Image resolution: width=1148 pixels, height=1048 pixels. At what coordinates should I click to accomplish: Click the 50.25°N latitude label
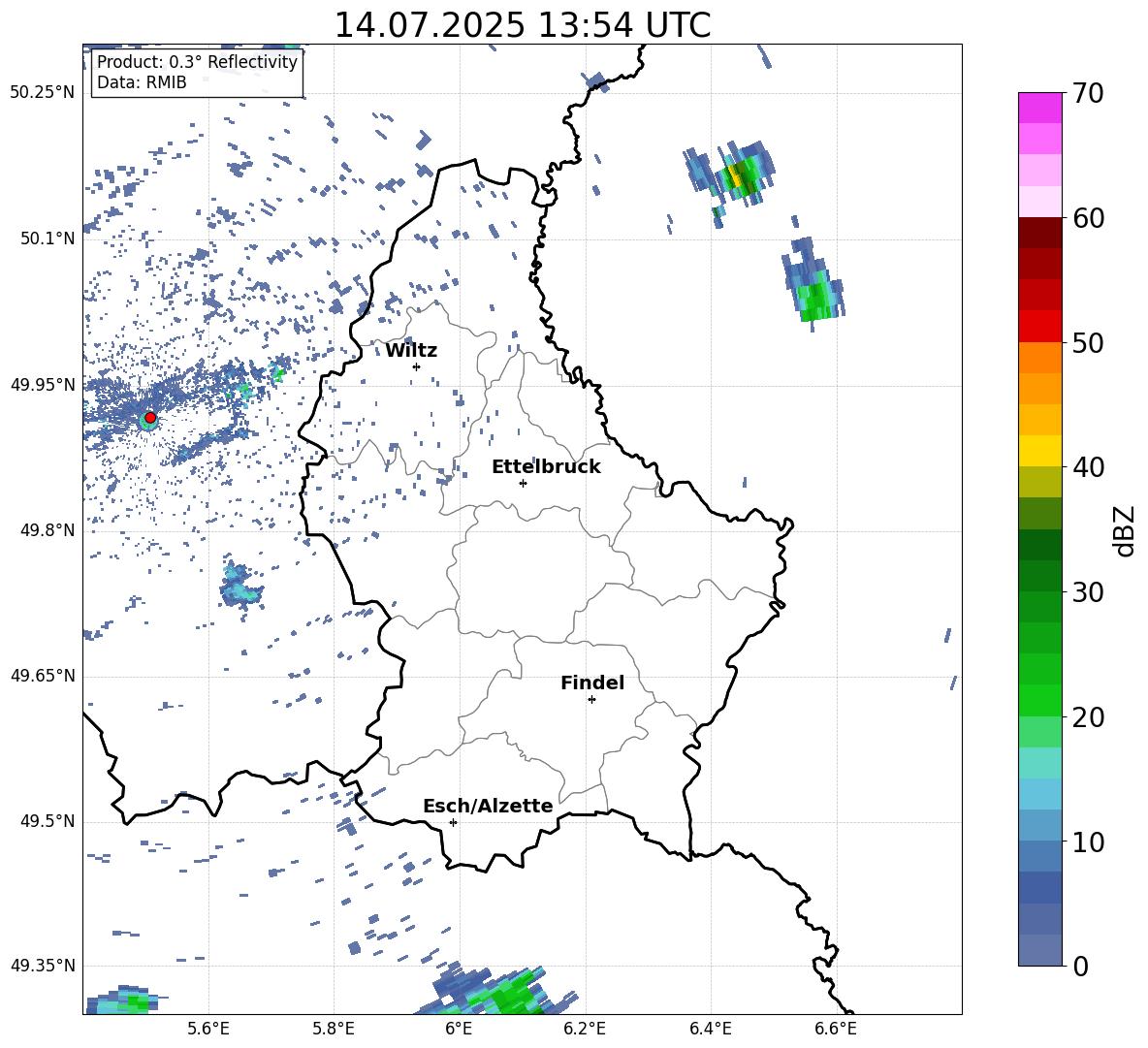pyautogui.click(x=43, y=93)
